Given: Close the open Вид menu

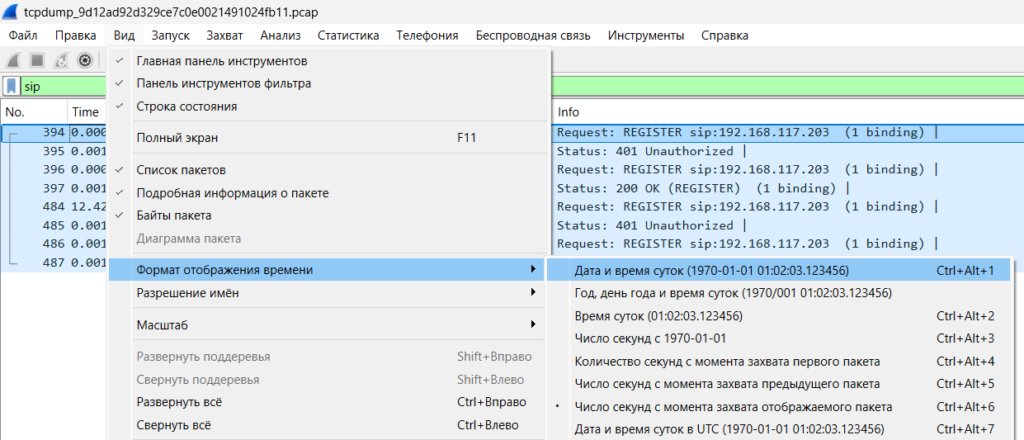Looking at the screenshot, I should click(x=123, y=36).
